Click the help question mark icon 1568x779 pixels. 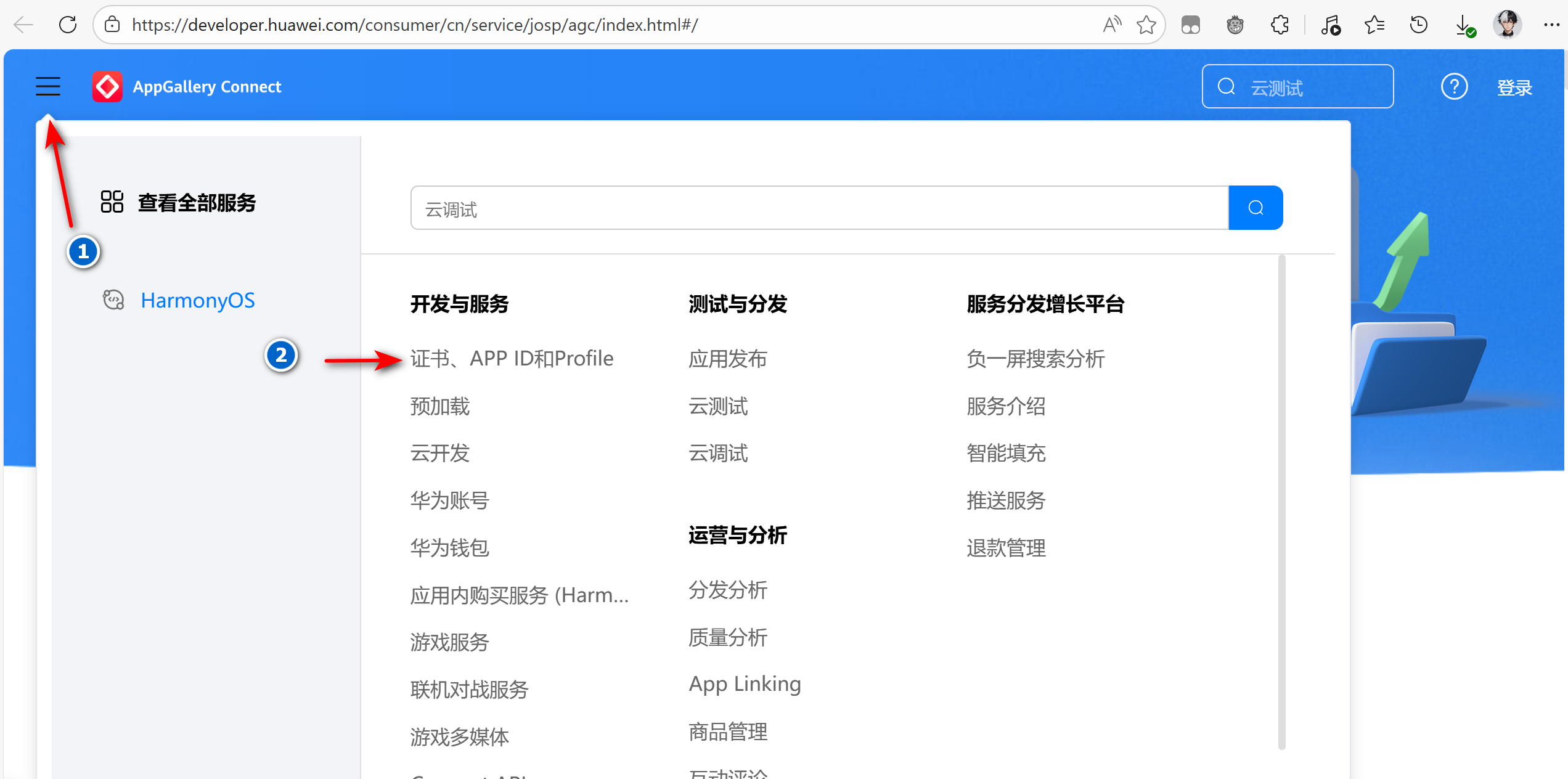click(x=1454, y=87)
